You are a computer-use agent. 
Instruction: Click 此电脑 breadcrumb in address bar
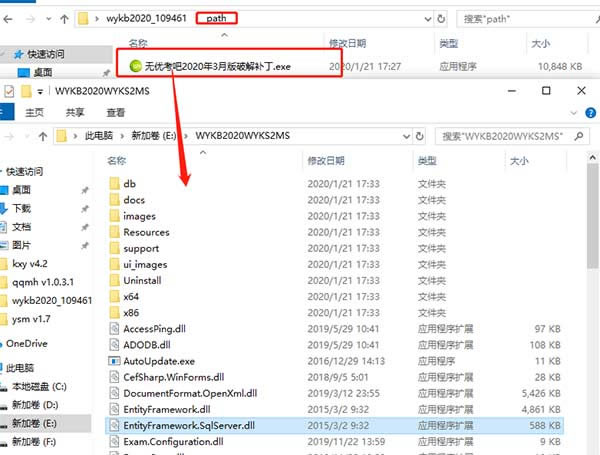(99, 135)
